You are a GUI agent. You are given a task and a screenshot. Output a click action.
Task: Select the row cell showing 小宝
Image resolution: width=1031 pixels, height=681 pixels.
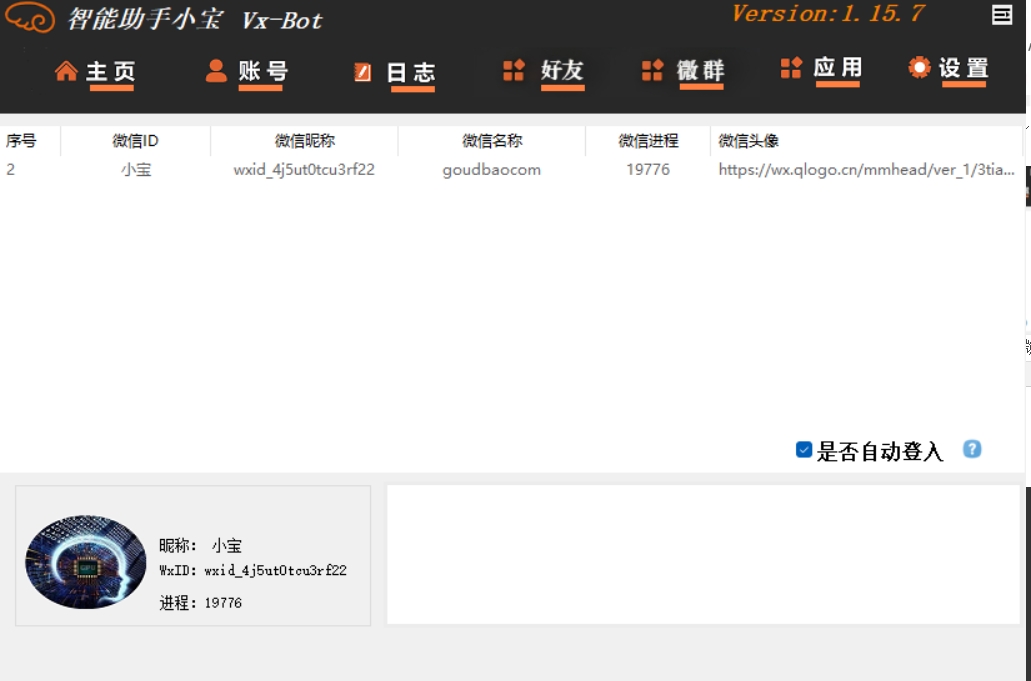coord(136,170)
